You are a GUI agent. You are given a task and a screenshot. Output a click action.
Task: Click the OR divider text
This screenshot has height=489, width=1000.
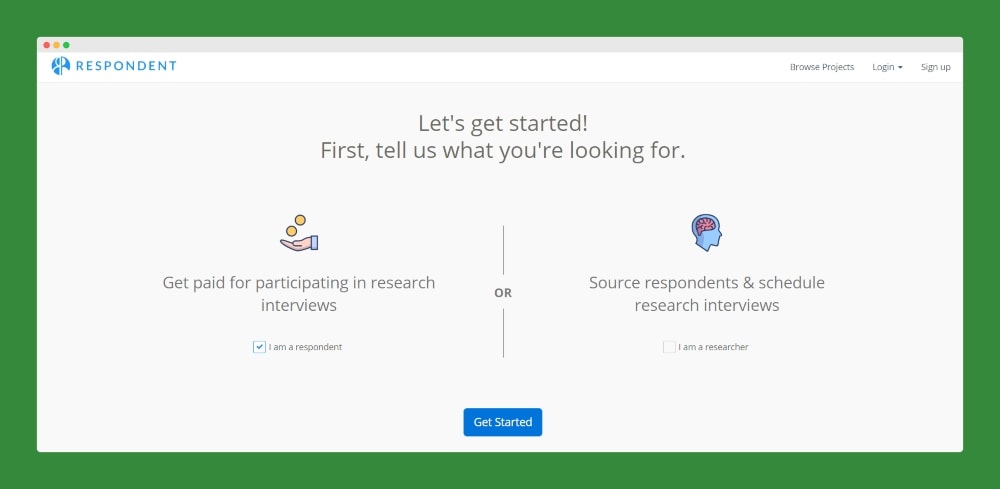(503, 293)
